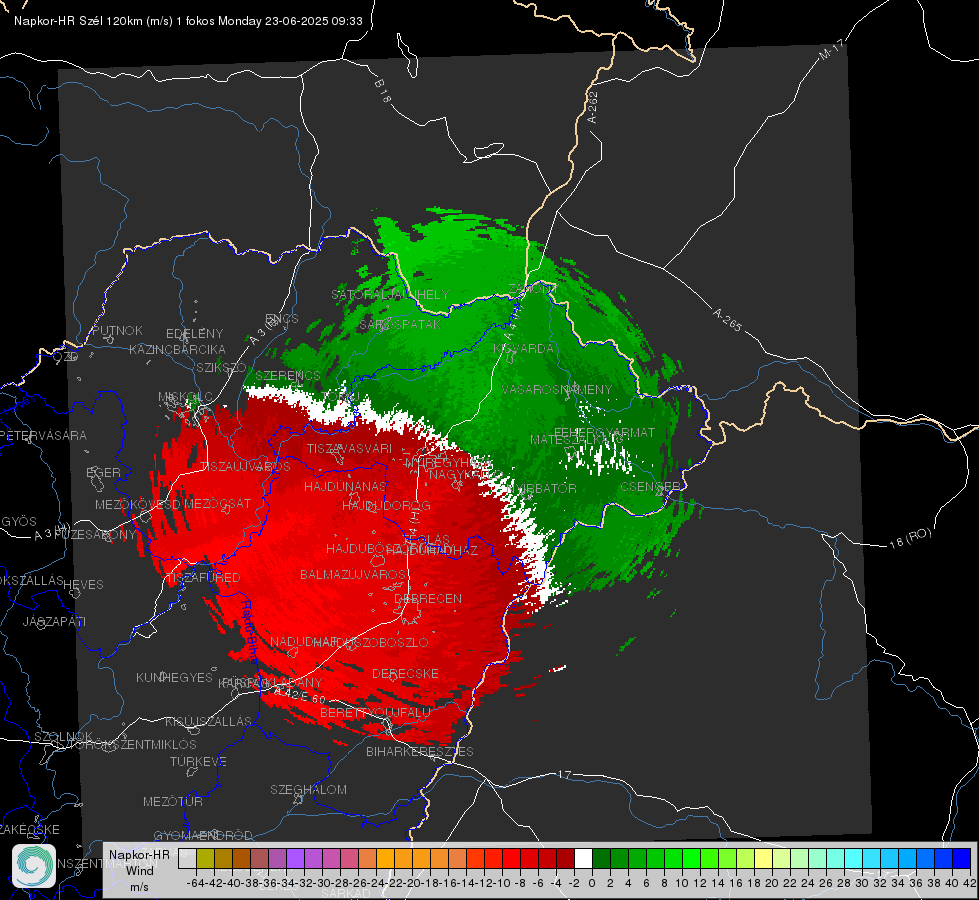This screenshot has width=979, height=900.
Task: Click the 18 (RO) road label
Action: [x=910, y=538]
